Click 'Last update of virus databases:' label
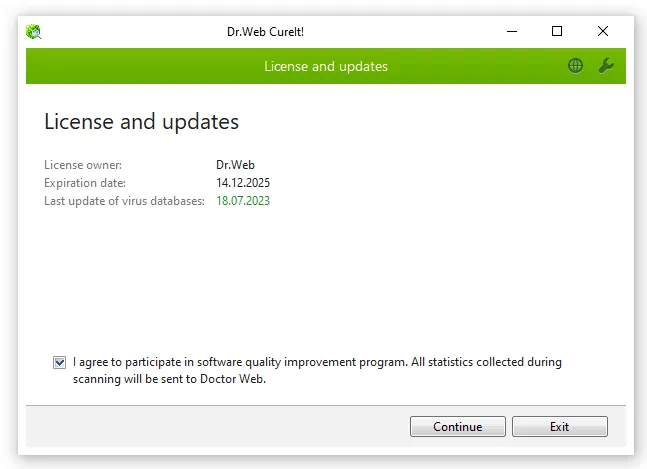 tap(124, 201)
